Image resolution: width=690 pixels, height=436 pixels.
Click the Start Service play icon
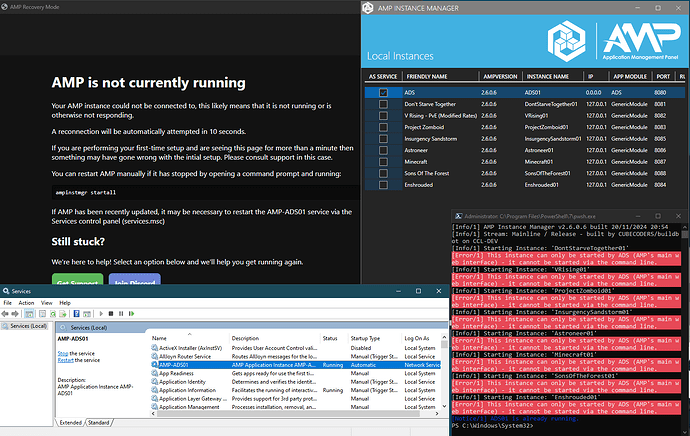tap(101, 314)
